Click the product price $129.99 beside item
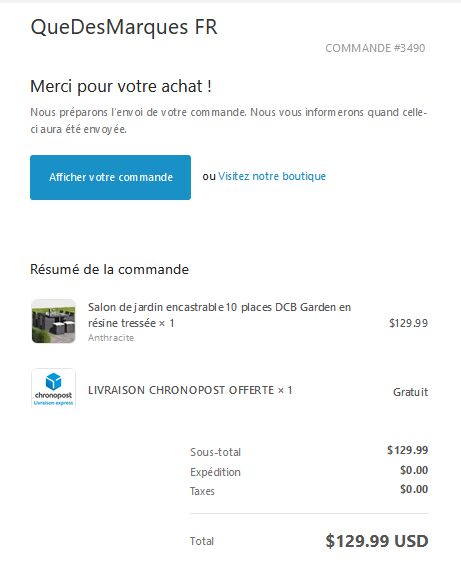The height and width of the screenshot is (582, 461). pos(408,323)
